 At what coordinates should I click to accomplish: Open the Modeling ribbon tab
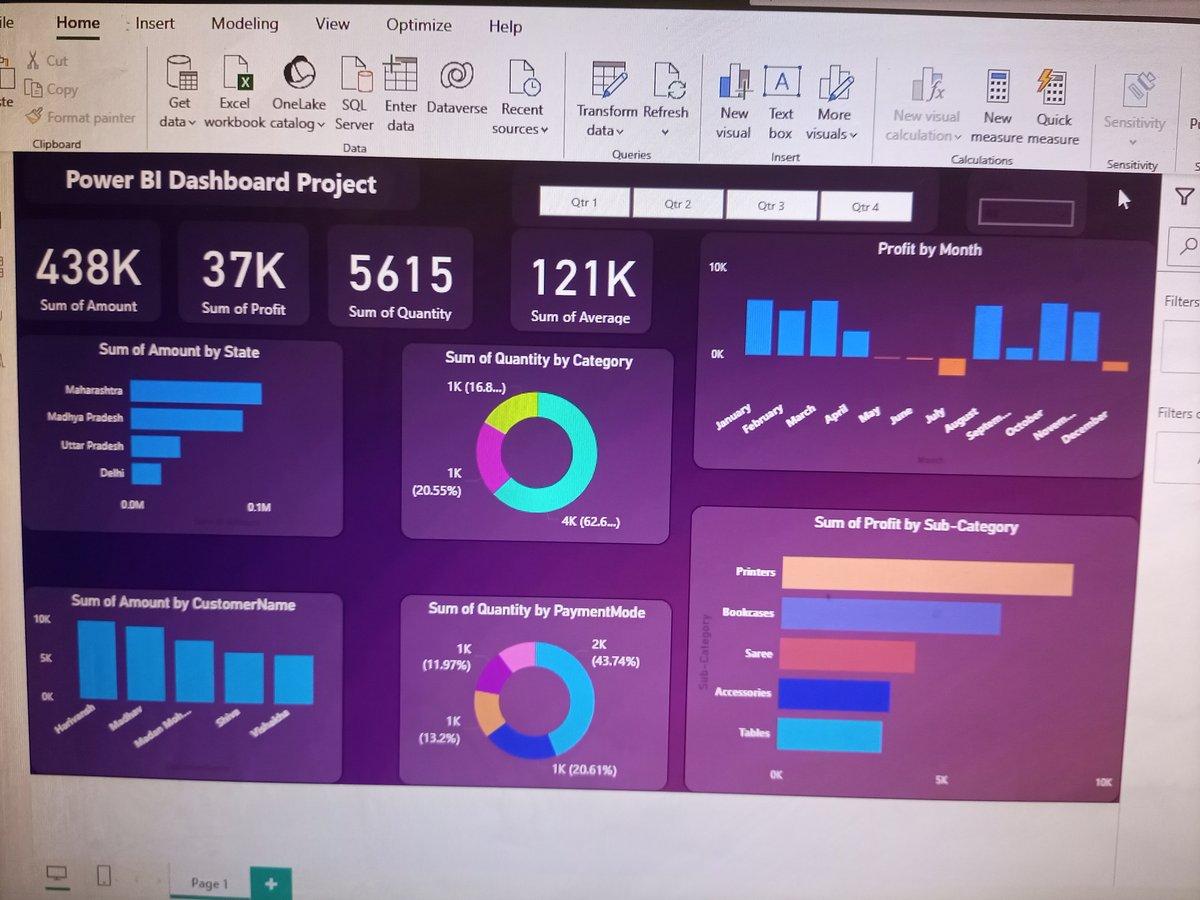tap(244, 23)
